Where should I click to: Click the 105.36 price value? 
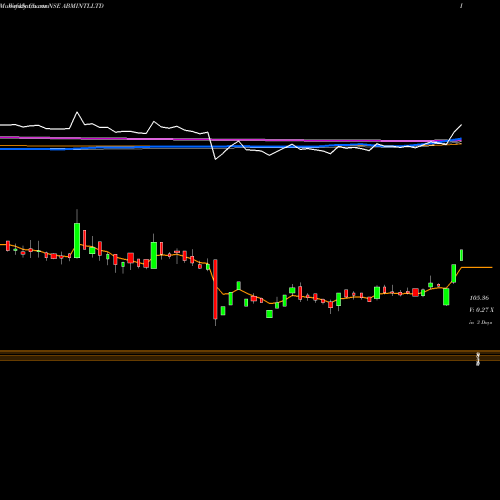(479, 298)
